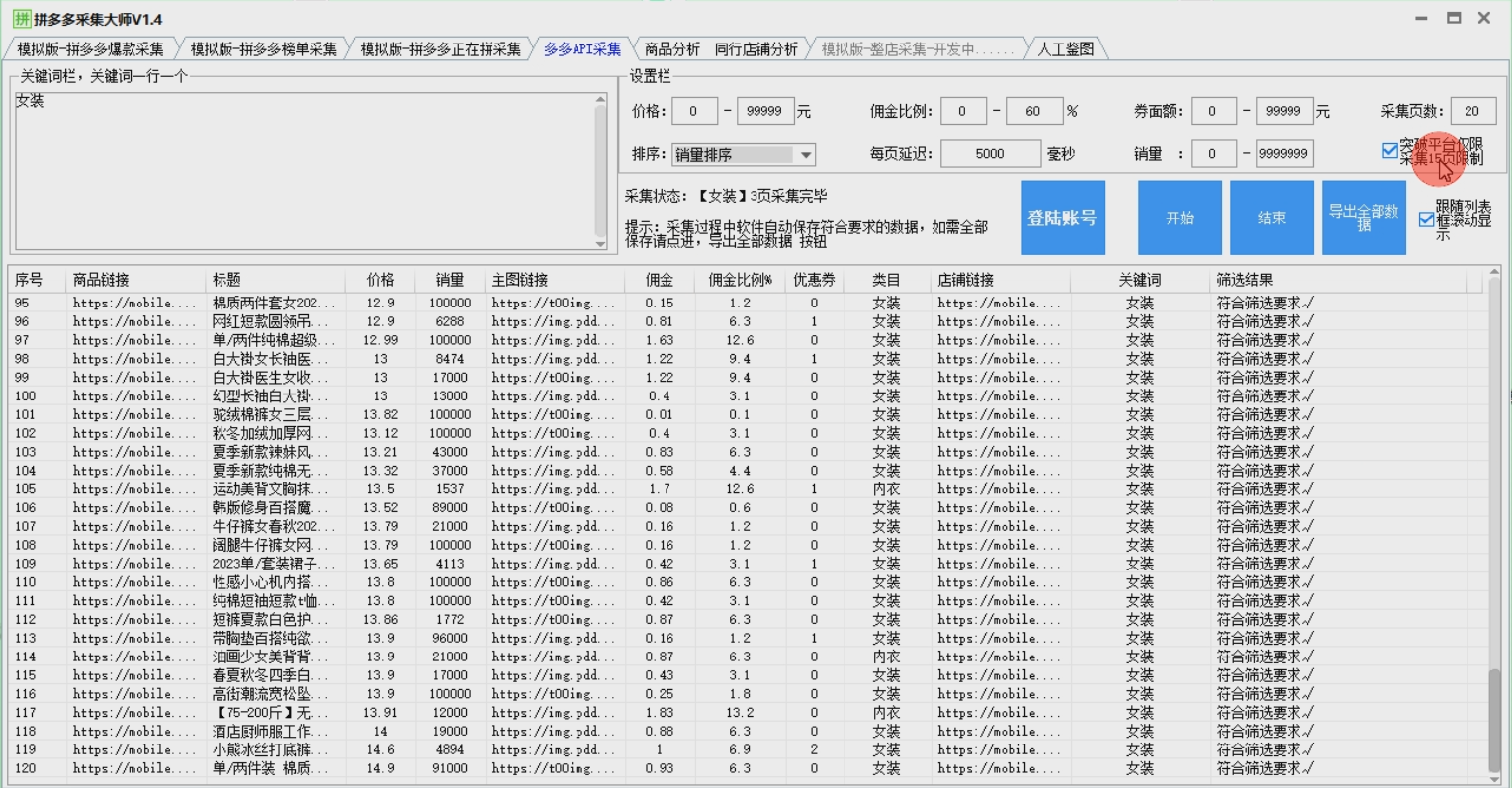Click the 采集页数 field showing 20
The width and height of the screenshot is (1512, 788).
pyautogui.click(x=1472, y=111)
